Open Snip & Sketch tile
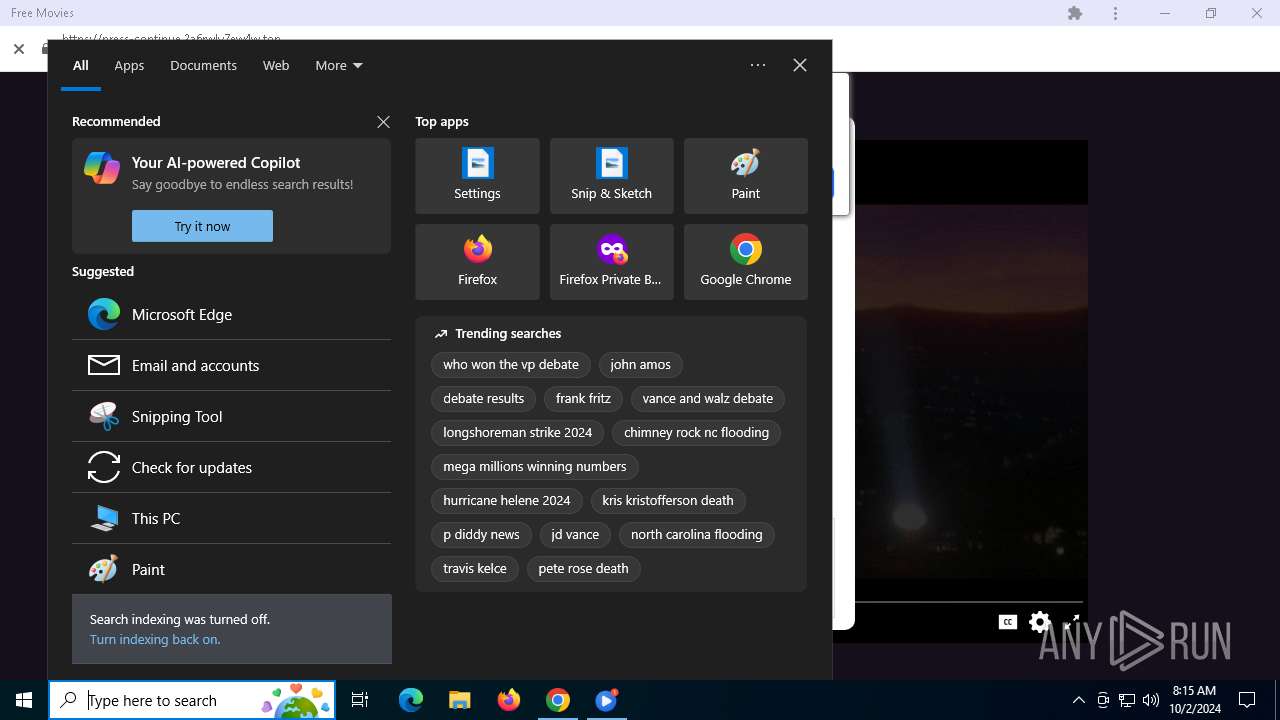This screenshot has height=720, width=1280. coord(611,176)
